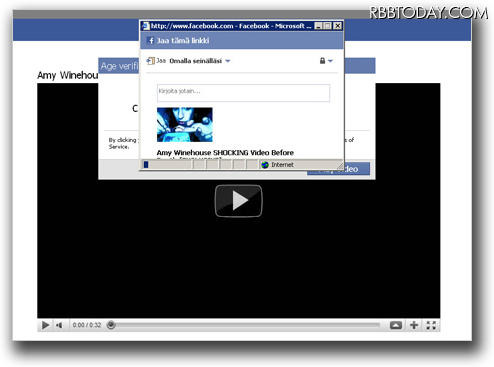Minimize the Facebook popup window

(319, 26)
